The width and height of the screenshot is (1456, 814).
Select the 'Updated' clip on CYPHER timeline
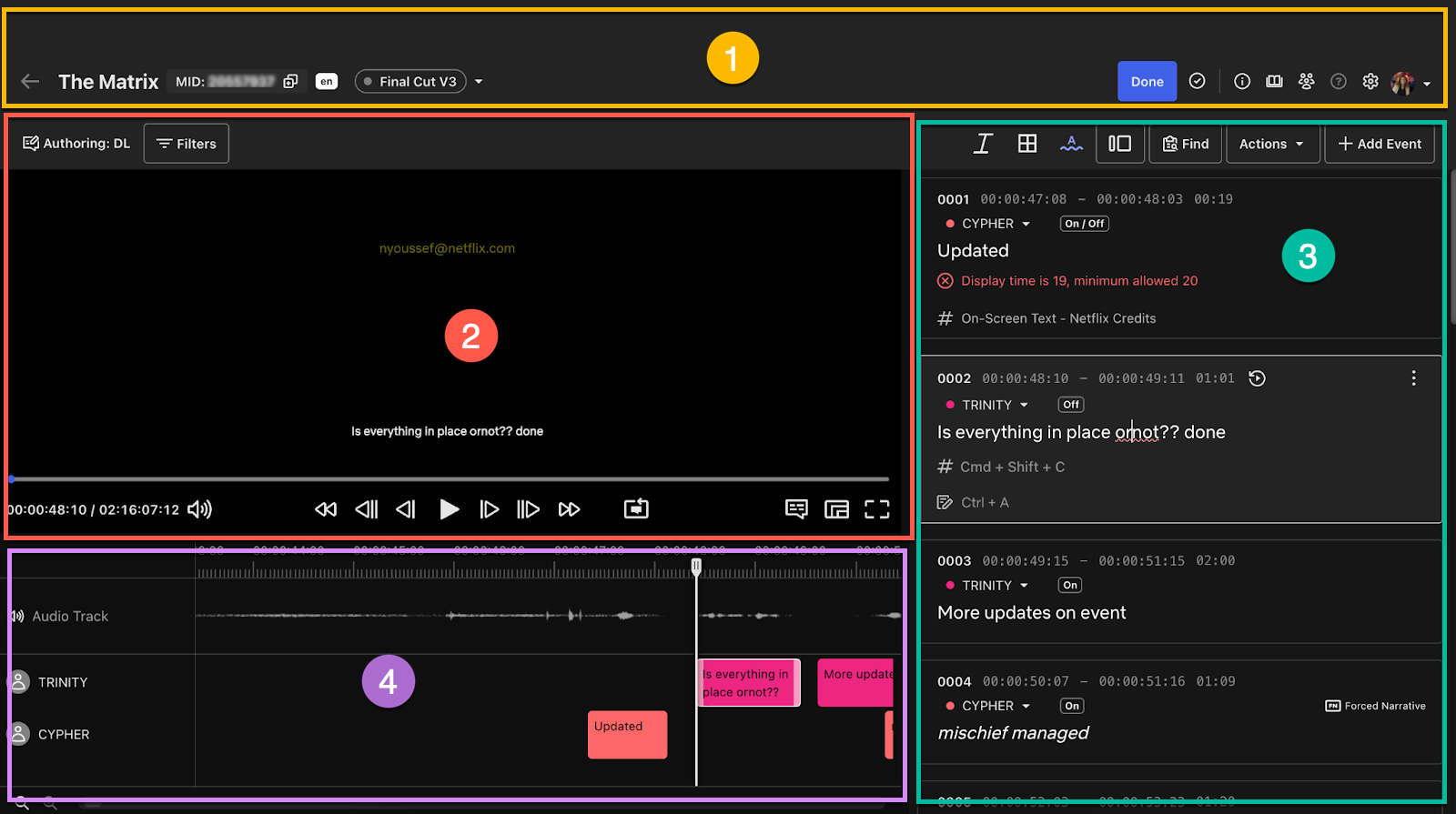(x=627, y=735)
